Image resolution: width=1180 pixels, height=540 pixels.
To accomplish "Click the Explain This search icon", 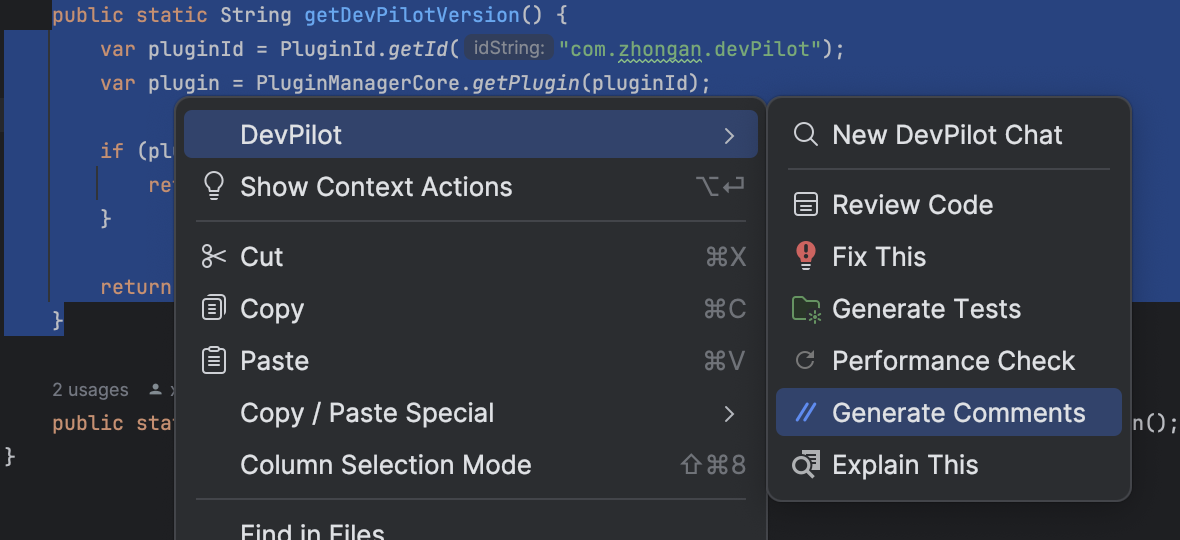I will pyautogui.click(x=805, y=465).
